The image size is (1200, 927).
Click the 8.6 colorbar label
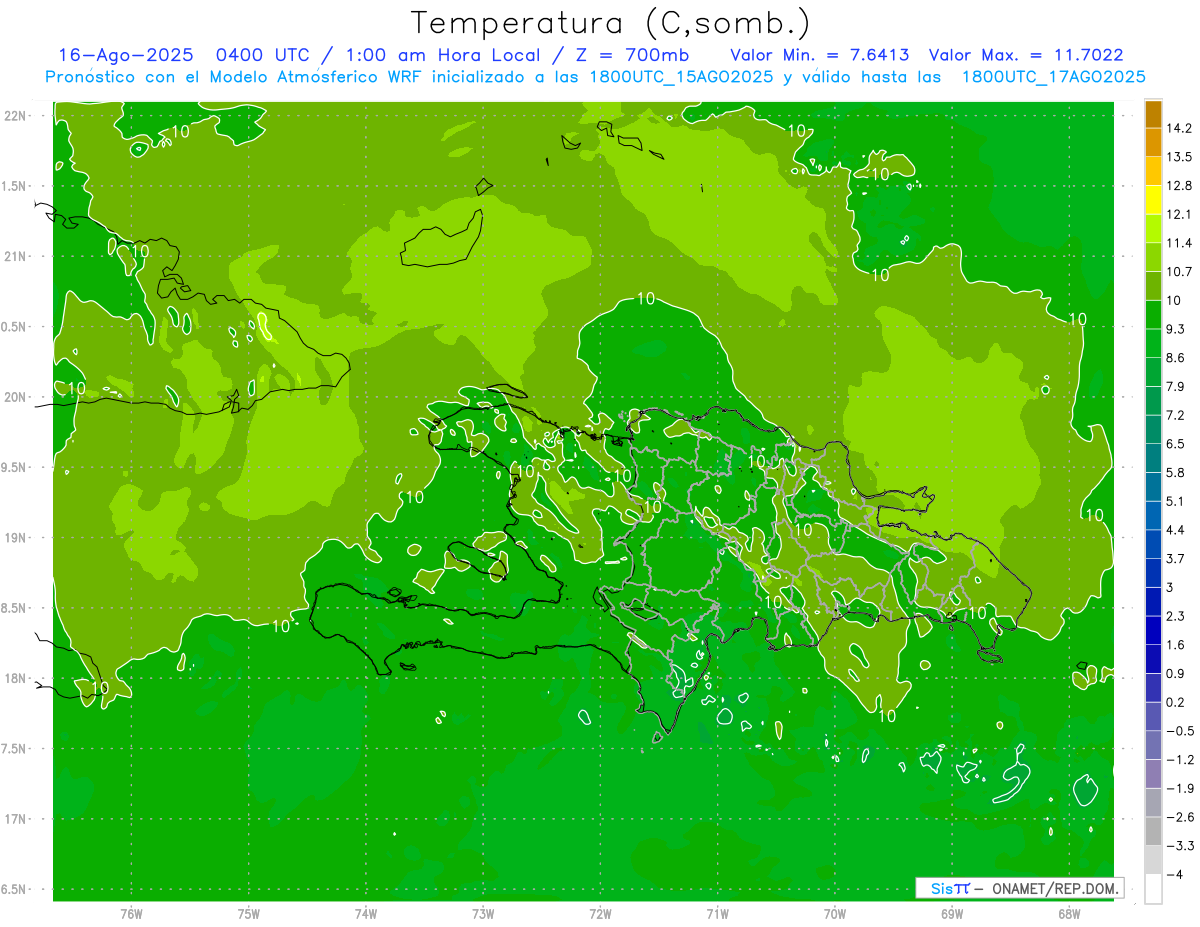coord(1176,358)
